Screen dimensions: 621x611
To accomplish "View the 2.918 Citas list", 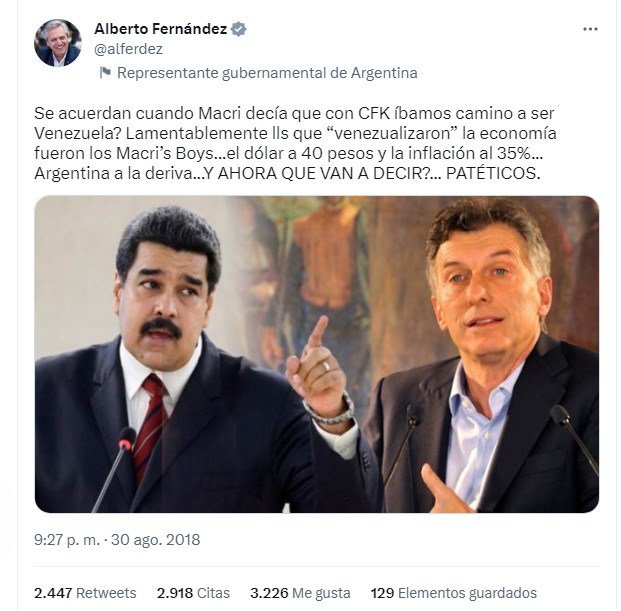I will [x=193, y=593].
